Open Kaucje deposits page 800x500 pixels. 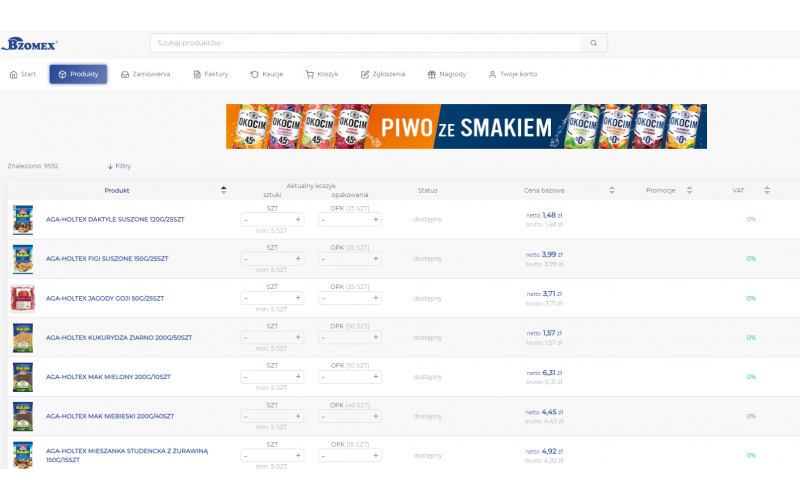[267, 74]
